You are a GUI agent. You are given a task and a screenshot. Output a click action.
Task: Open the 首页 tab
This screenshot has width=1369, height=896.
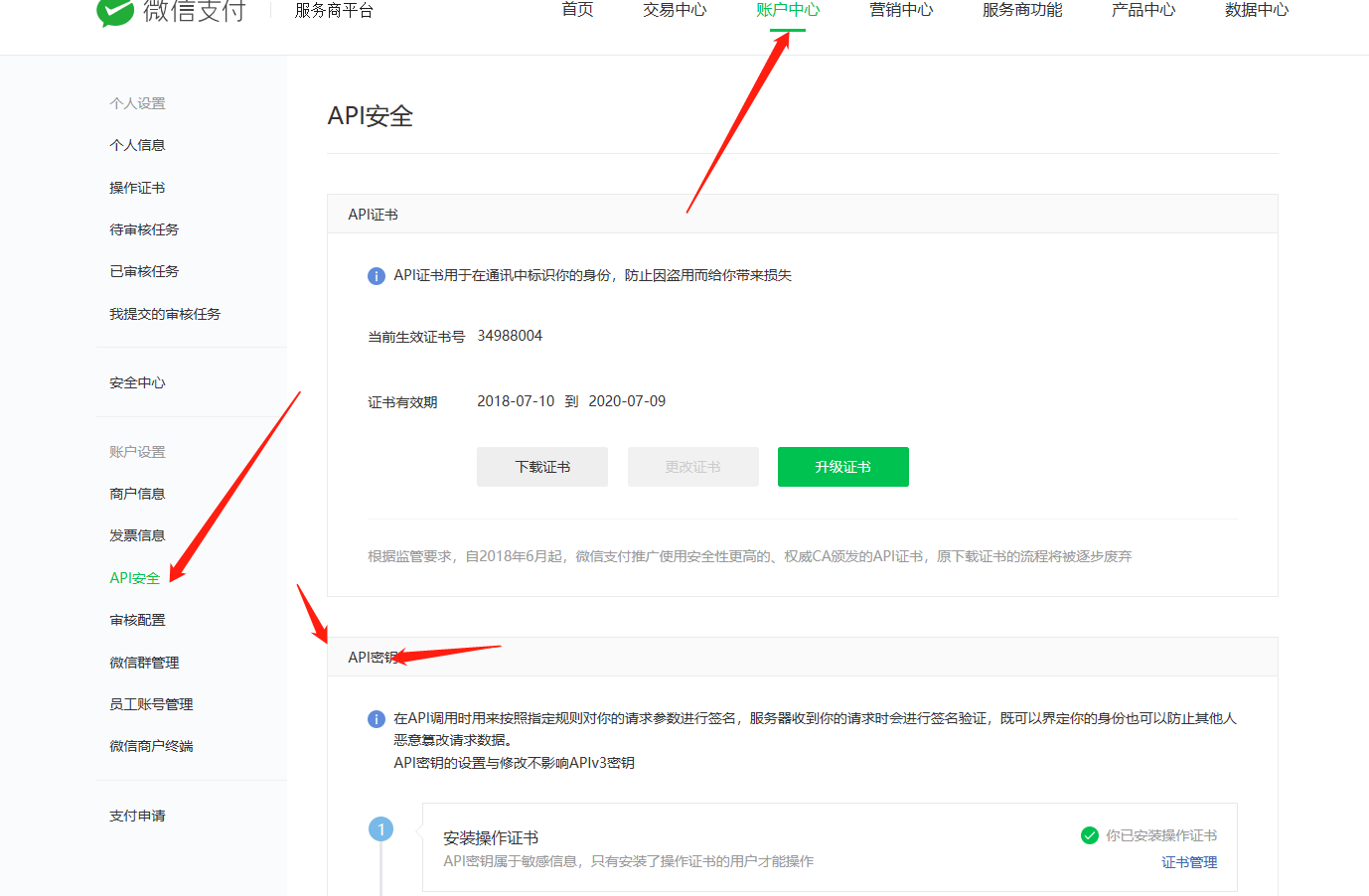point(577,10)
